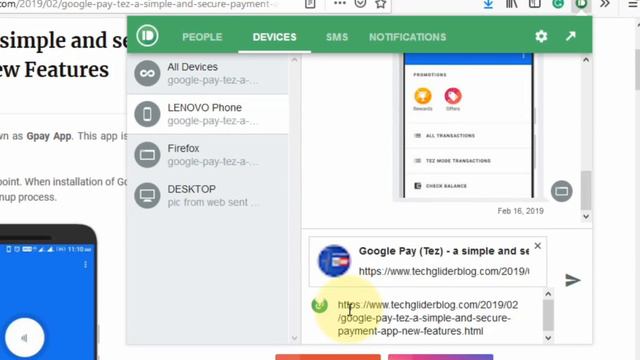Open Pushbullet settings gear
Image resolution: width=640 pixels, height=360 pixels.
[x=541, y=37]
